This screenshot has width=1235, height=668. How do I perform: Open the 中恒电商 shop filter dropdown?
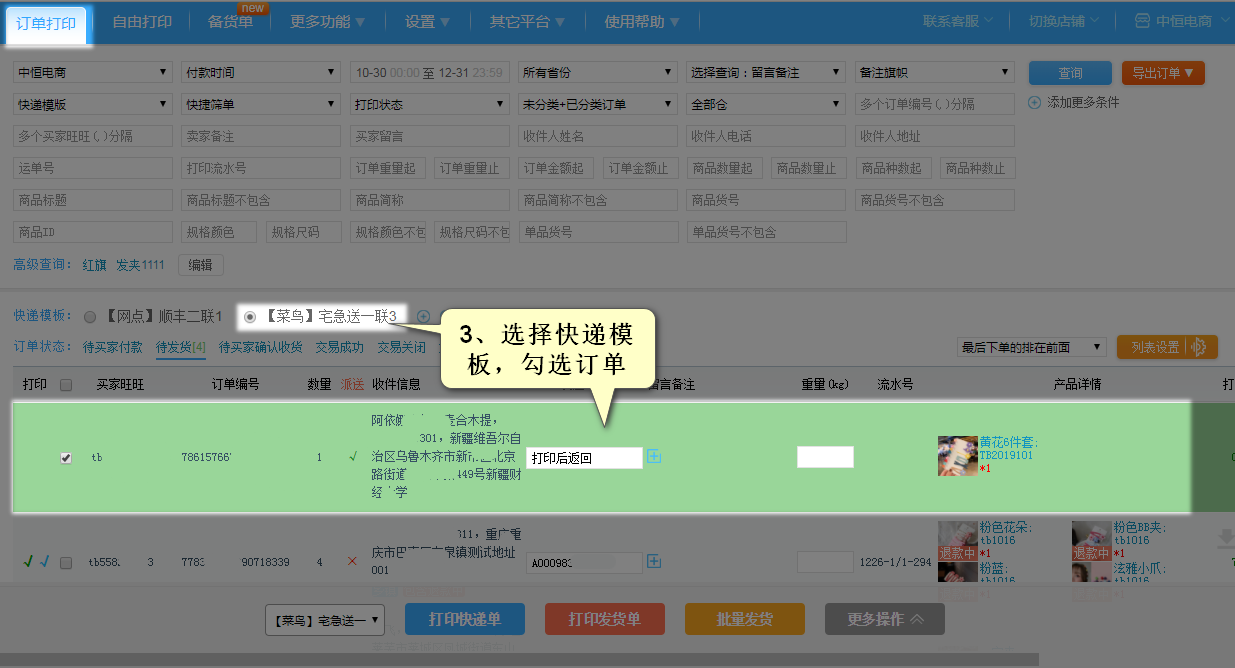[x=93, y=73]
